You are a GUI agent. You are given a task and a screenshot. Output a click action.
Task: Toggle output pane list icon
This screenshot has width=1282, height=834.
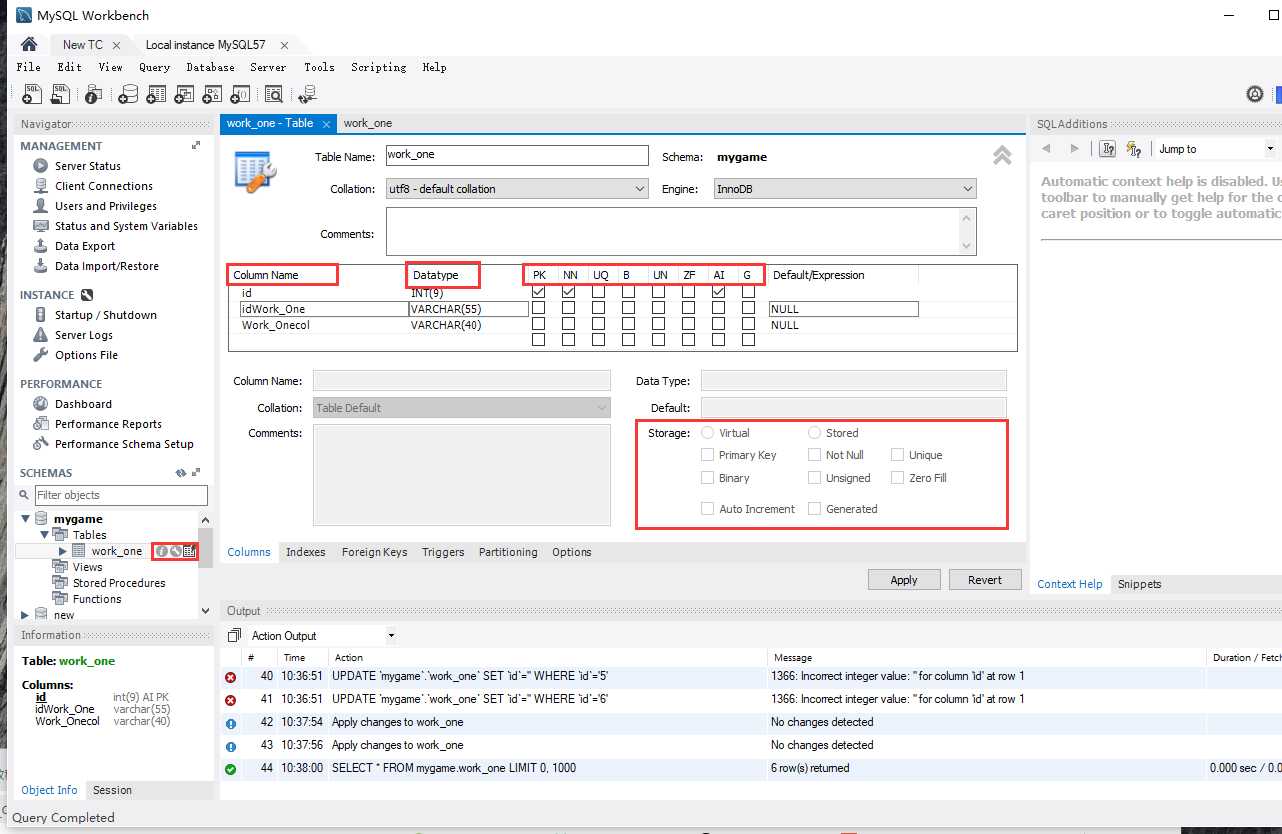click(235, 636)
